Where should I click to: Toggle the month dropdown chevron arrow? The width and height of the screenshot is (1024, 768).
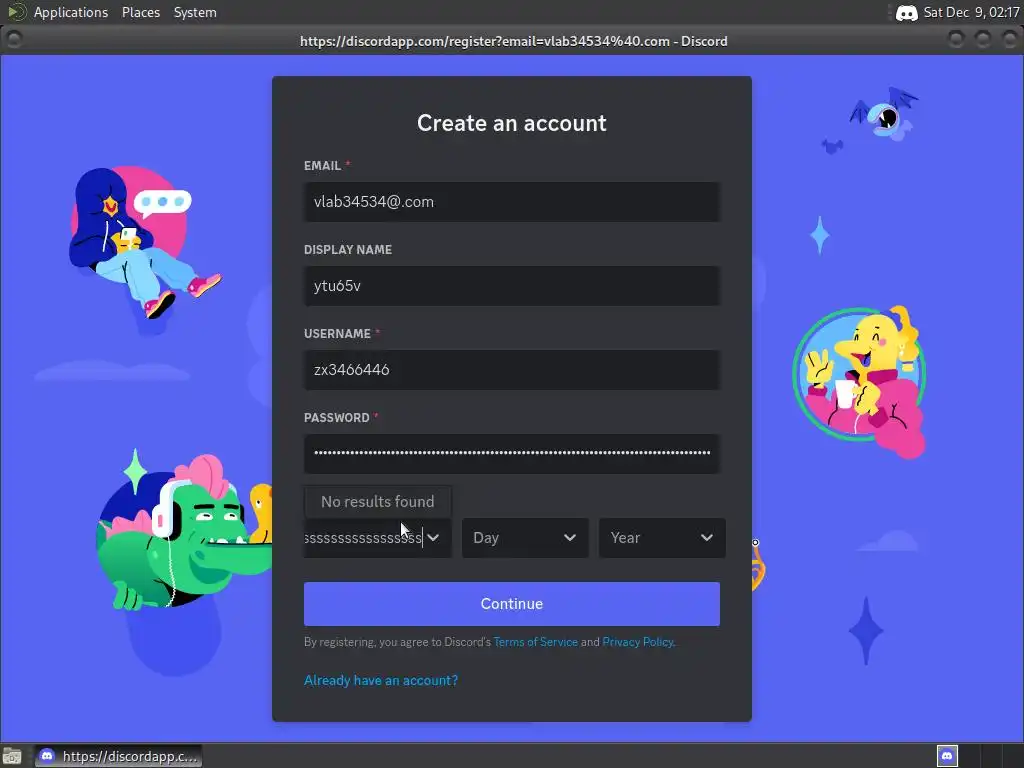pos(433,538)
